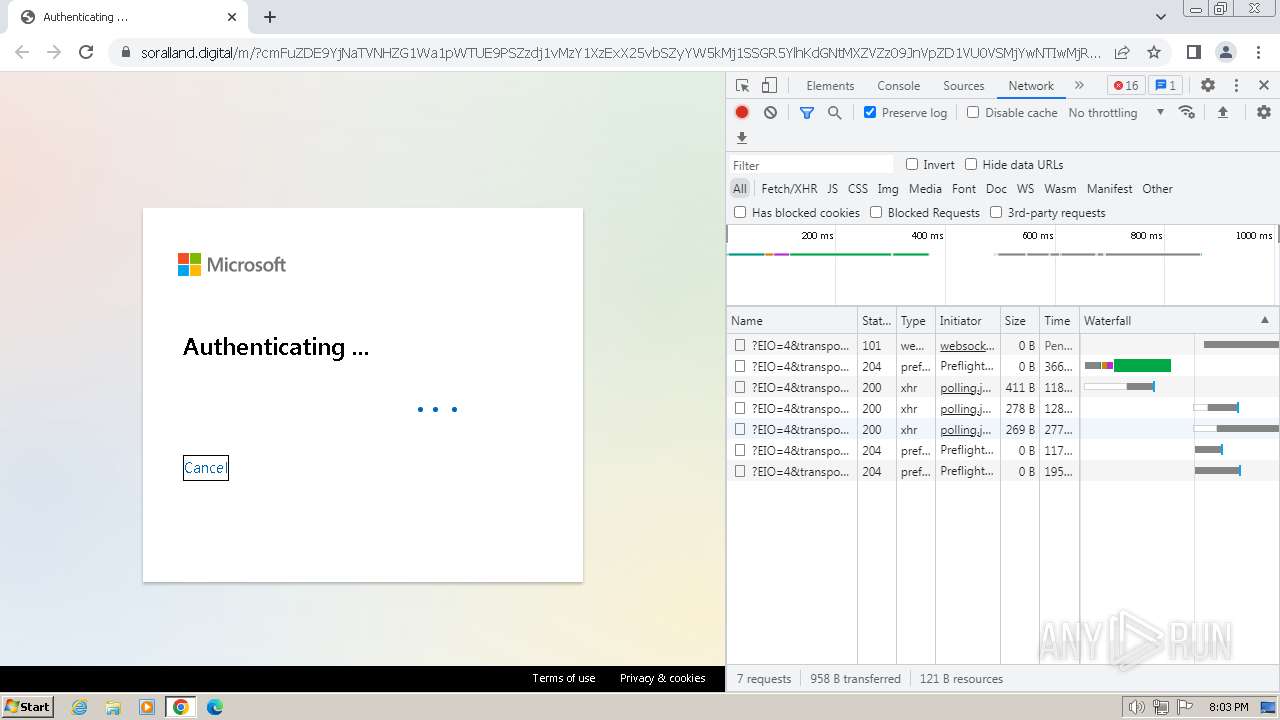Screen dimensions: 1280x720
Task: Select the 278 B xhr request row
Action: coord(1003,408)
